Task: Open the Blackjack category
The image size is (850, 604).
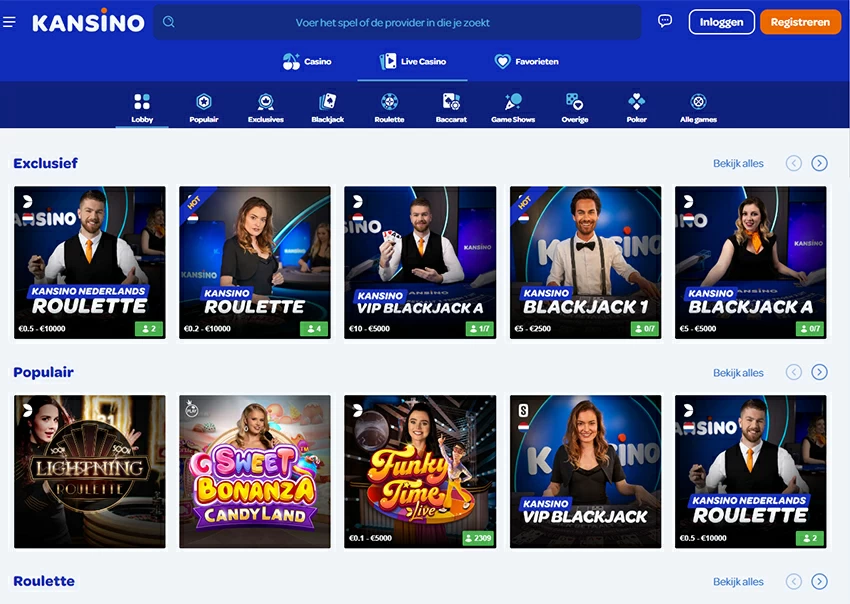Action: (327, 105)
